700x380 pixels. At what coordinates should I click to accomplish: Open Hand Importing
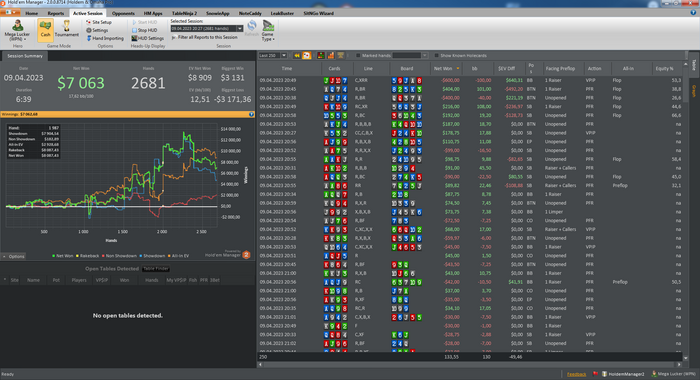coord(105,38)
